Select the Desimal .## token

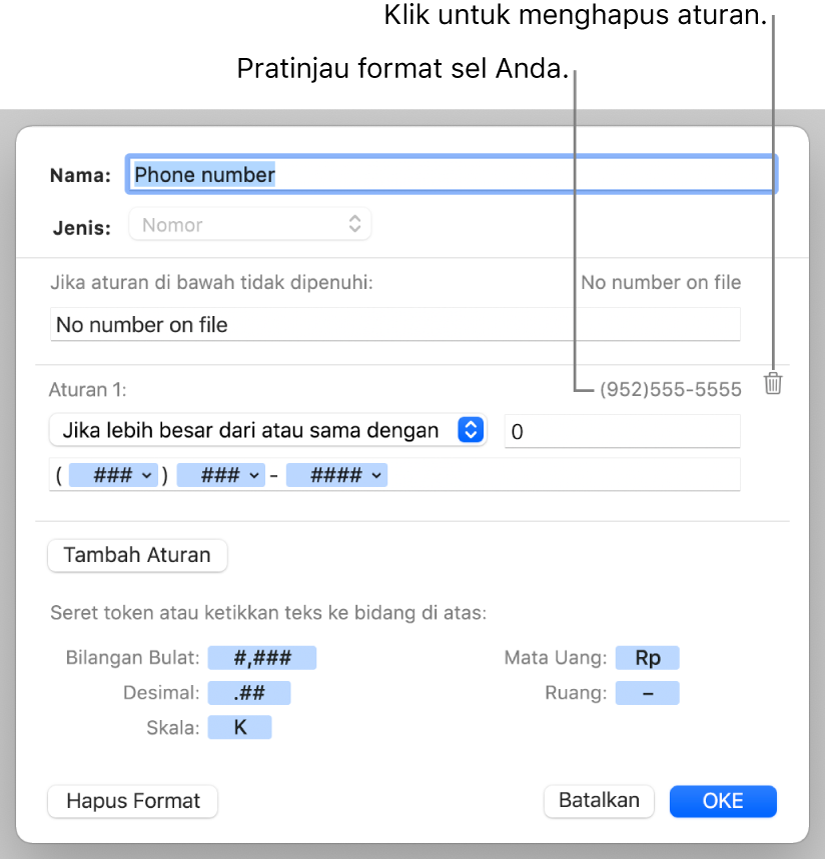[x=249, y=692]
